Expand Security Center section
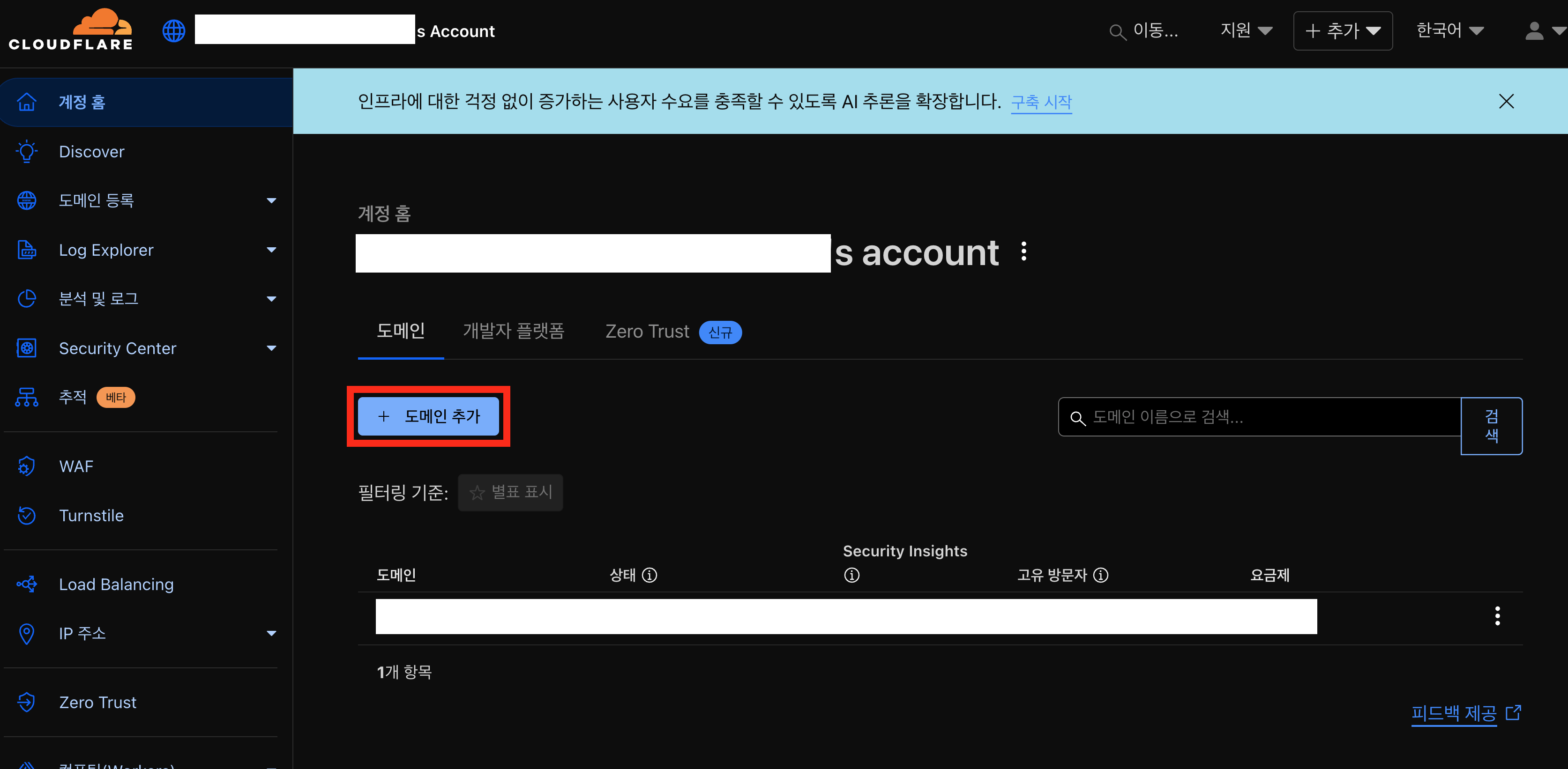 pos(271,348)
